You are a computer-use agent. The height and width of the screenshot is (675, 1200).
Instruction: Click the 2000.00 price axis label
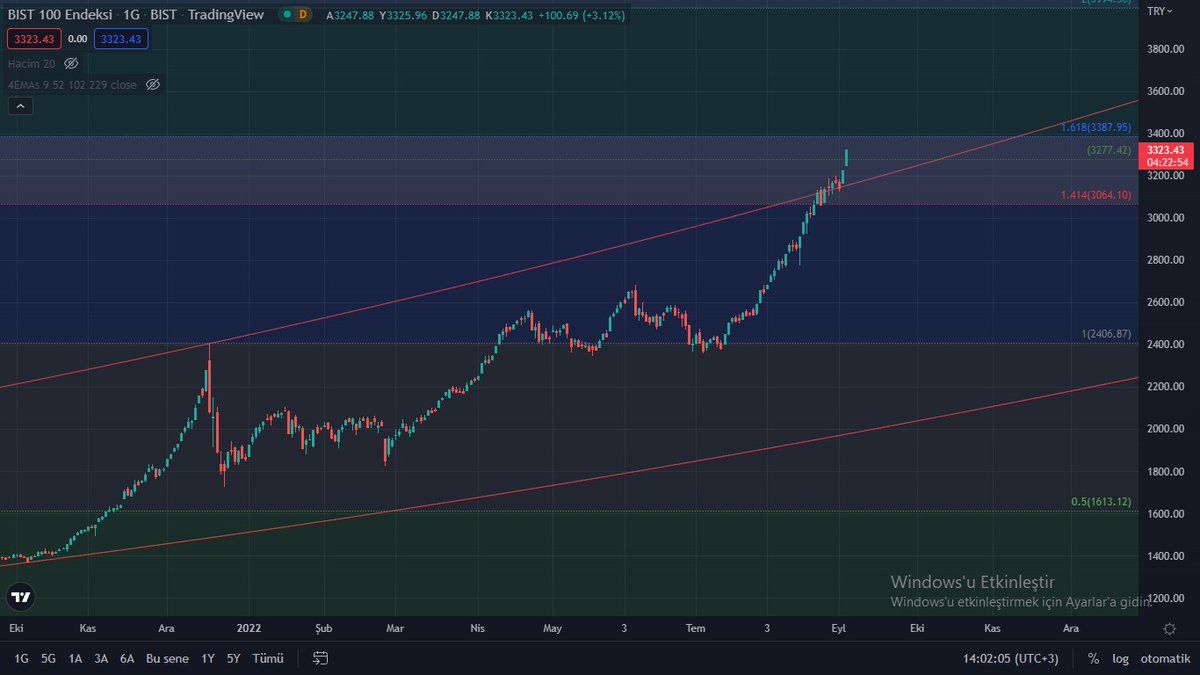(1165, 429)
